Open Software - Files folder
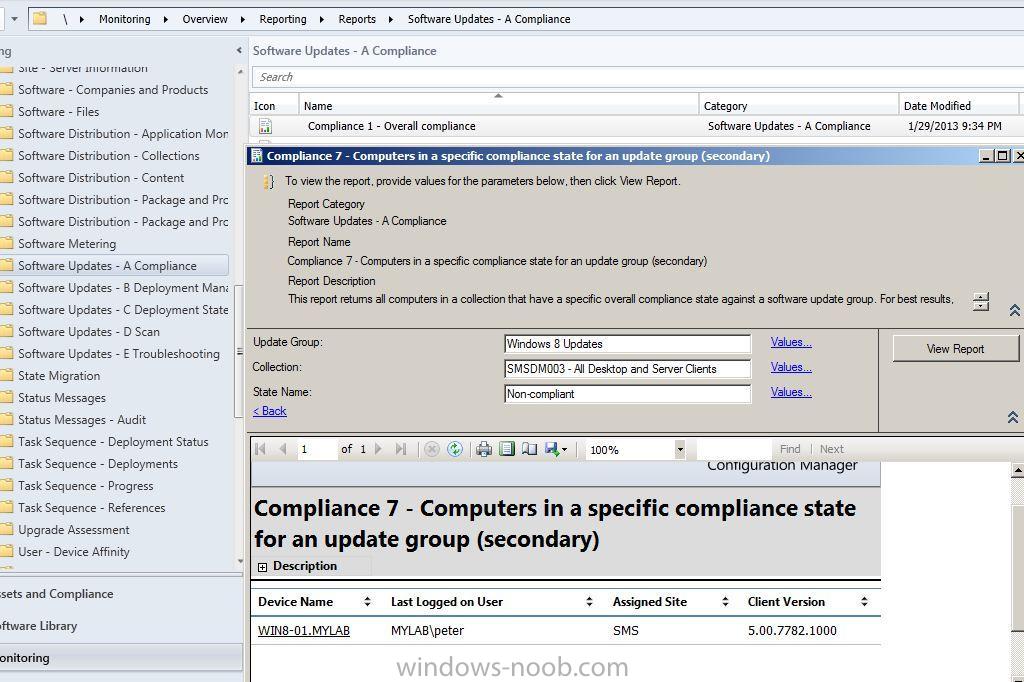This screenshot has width=1024, height=682. [59, 112]
